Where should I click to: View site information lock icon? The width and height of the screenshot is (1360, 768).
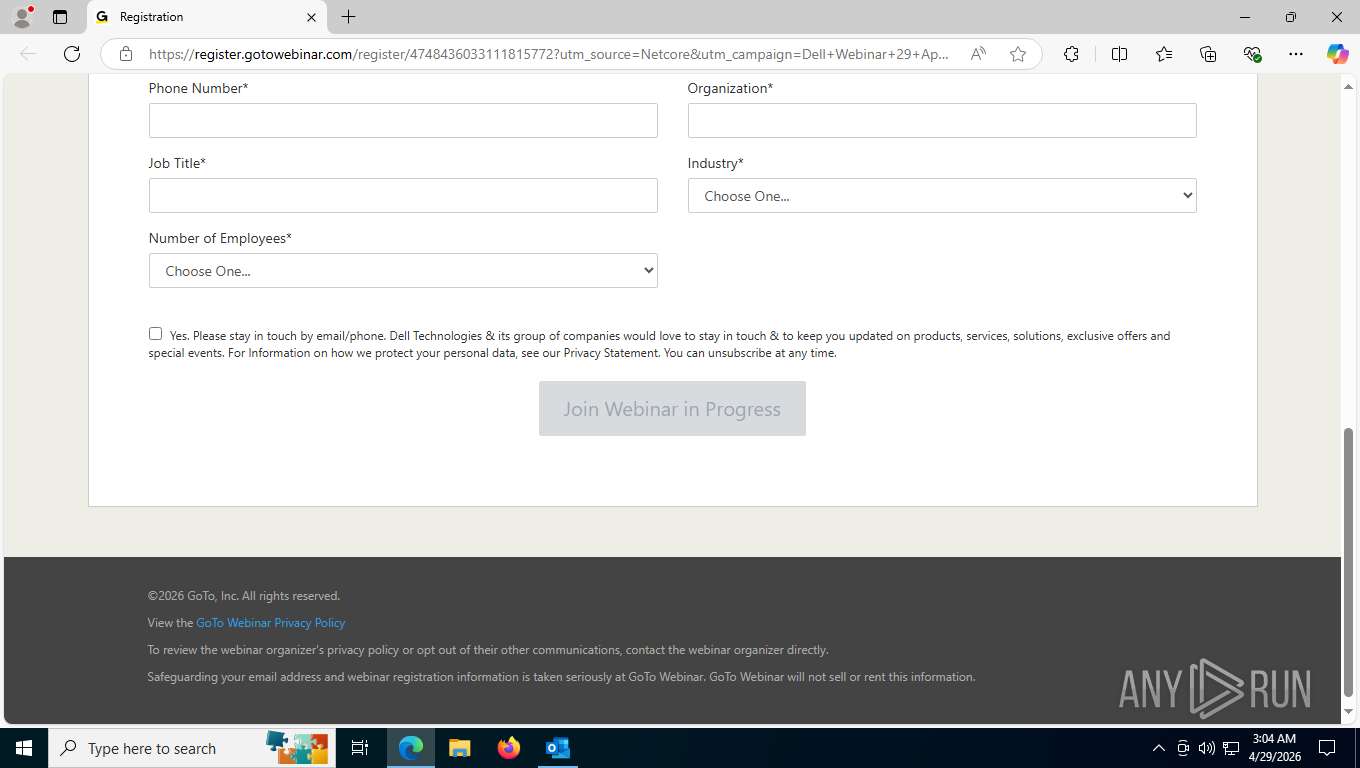125,54
